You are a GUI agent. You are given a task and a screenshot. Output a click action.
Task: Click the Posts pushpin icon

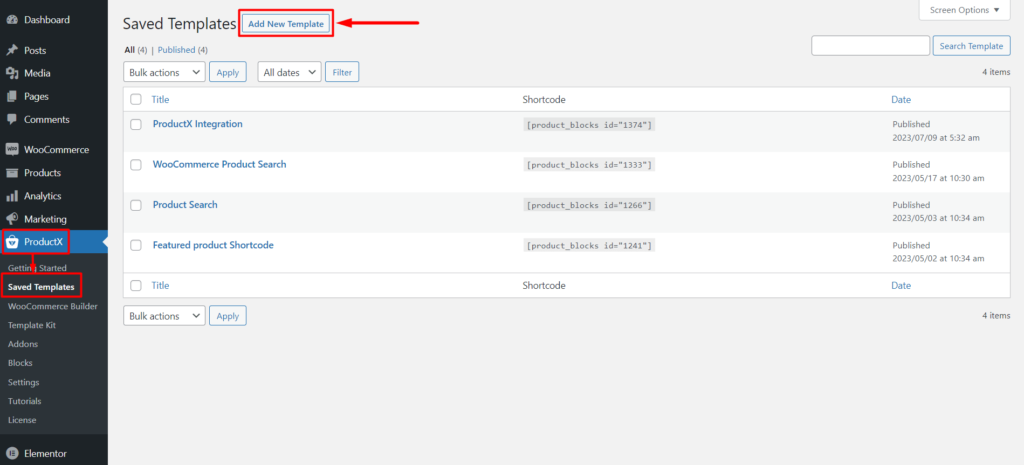12,50
